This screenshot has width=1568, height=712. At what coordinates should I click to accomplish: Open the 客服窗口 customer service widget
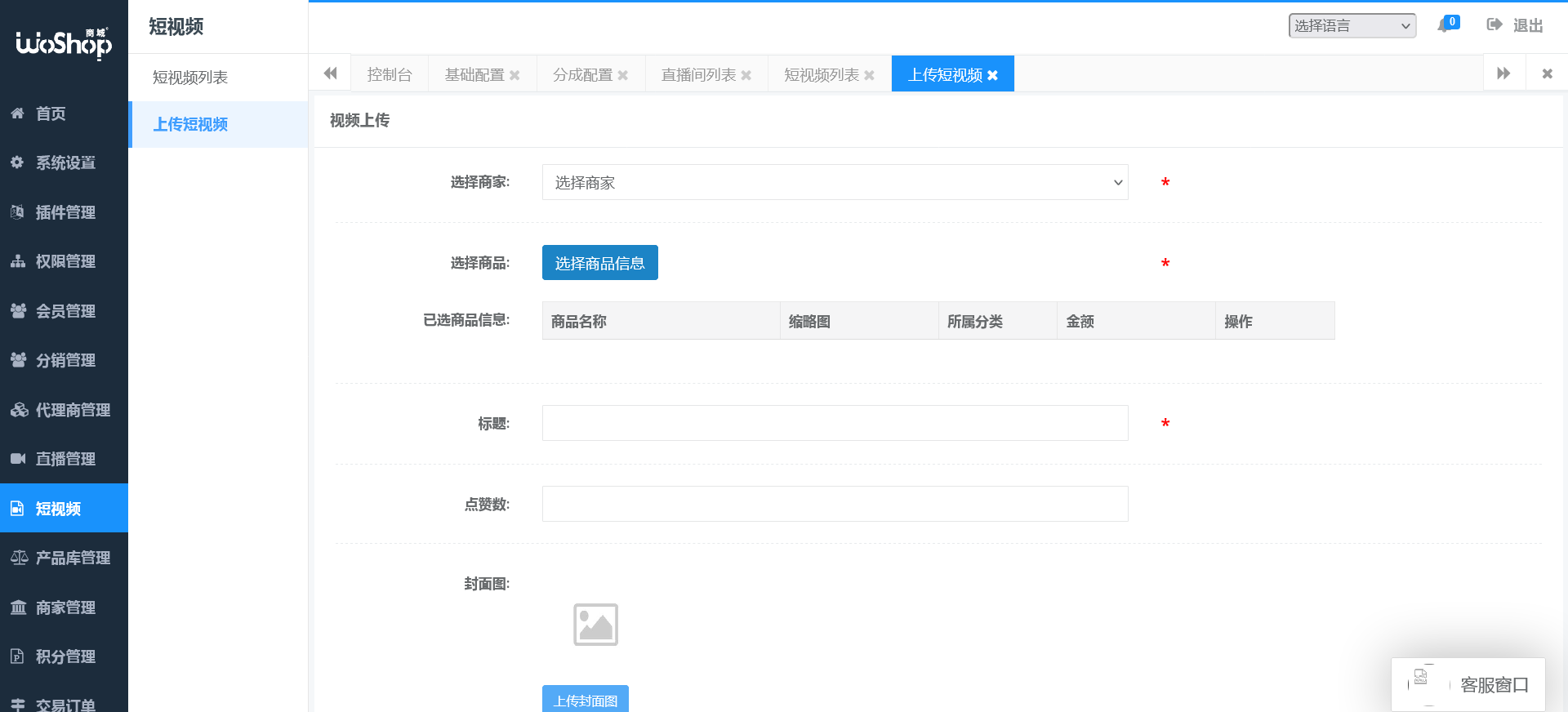1468,685
